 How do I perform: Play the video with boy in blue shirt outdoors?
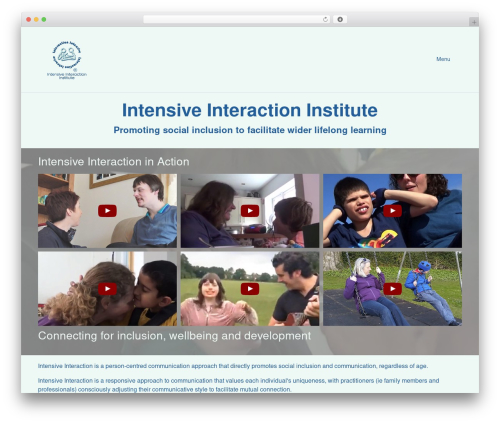point(392,211)
